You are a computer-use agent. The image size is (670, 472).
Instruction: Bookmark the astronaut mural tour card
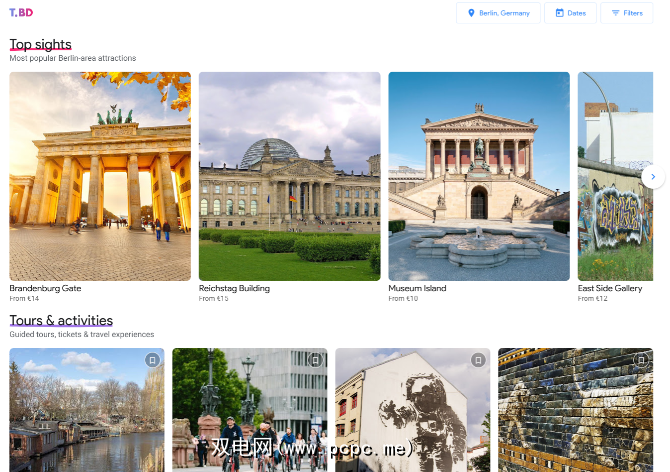478,360
